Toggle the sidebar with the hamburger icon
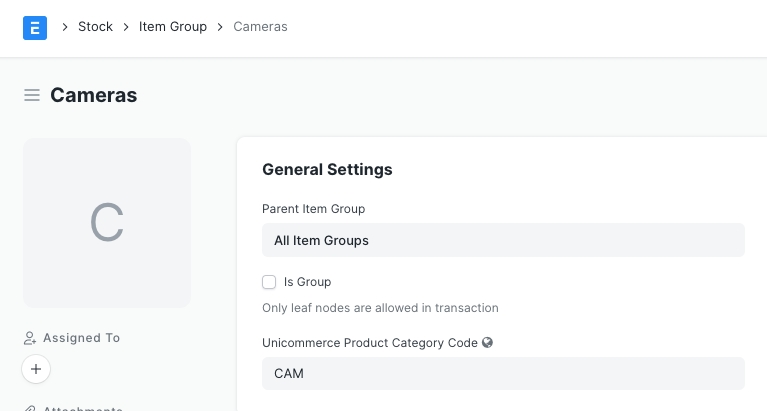The image size is (767, 411). coord(32,95)
